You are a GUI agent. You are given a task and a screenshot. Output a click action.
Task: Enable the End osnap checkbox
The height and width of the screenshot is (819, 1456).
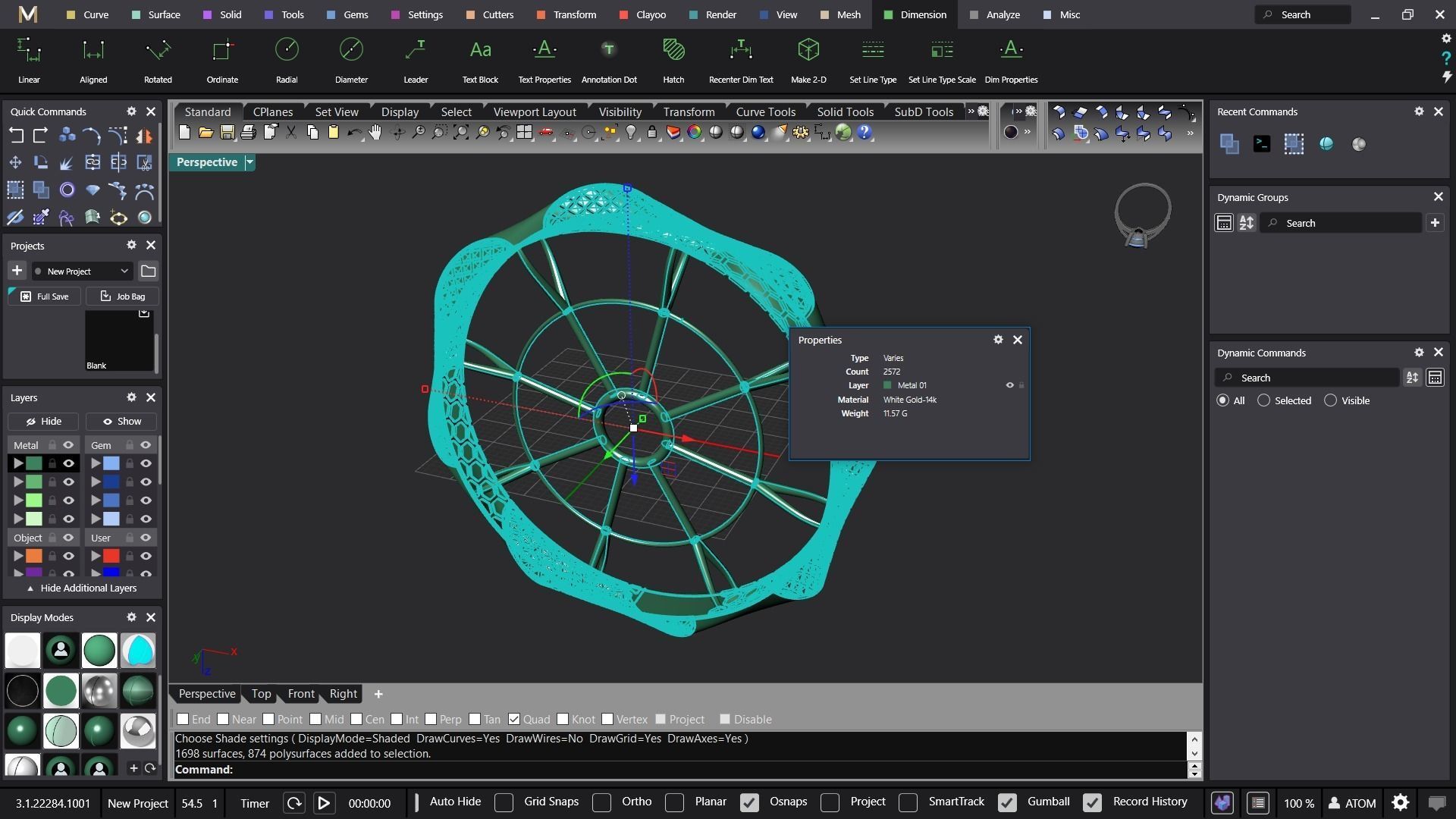[x=183, y=719]
